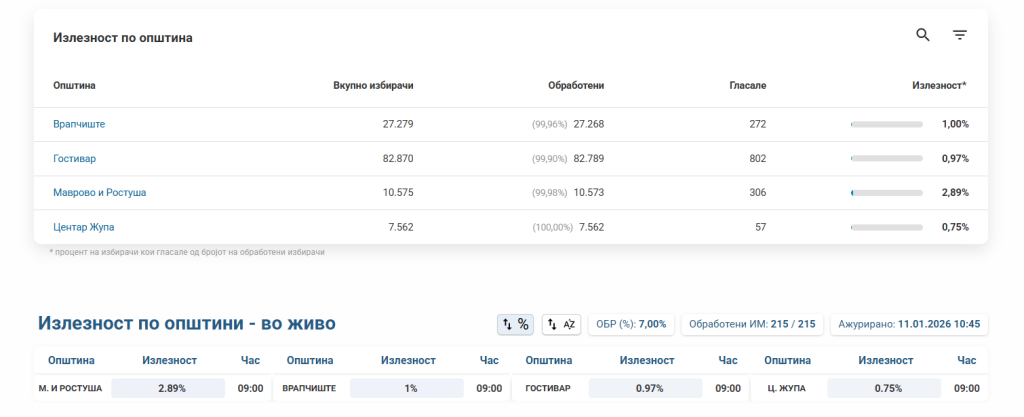Open the filter list icon

(959, 36)
